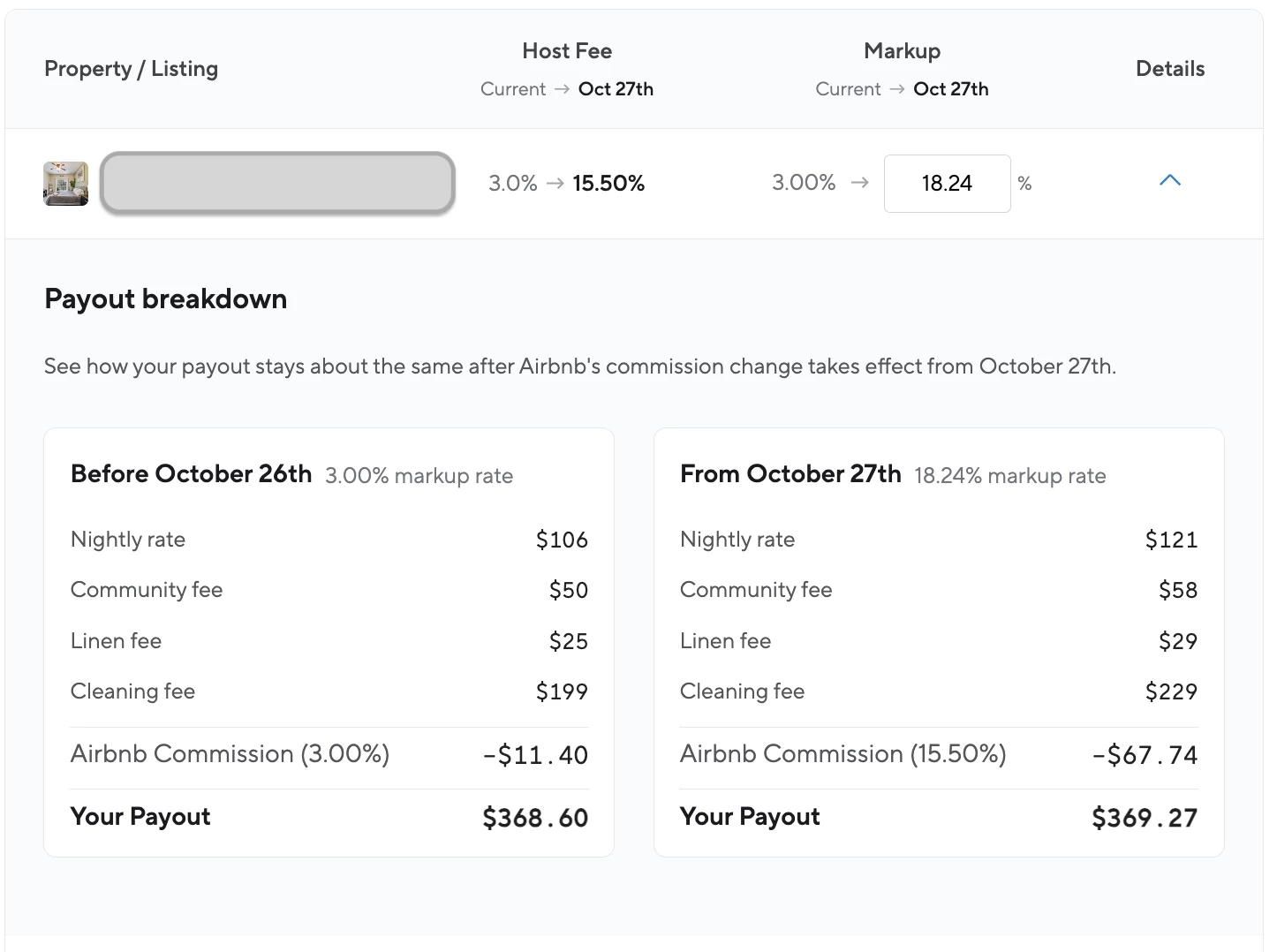Click the $229 cleaning fee amount
The height and width of the screenshot is (952, 1277).
pyautogui.click(x=1171, y=691)
